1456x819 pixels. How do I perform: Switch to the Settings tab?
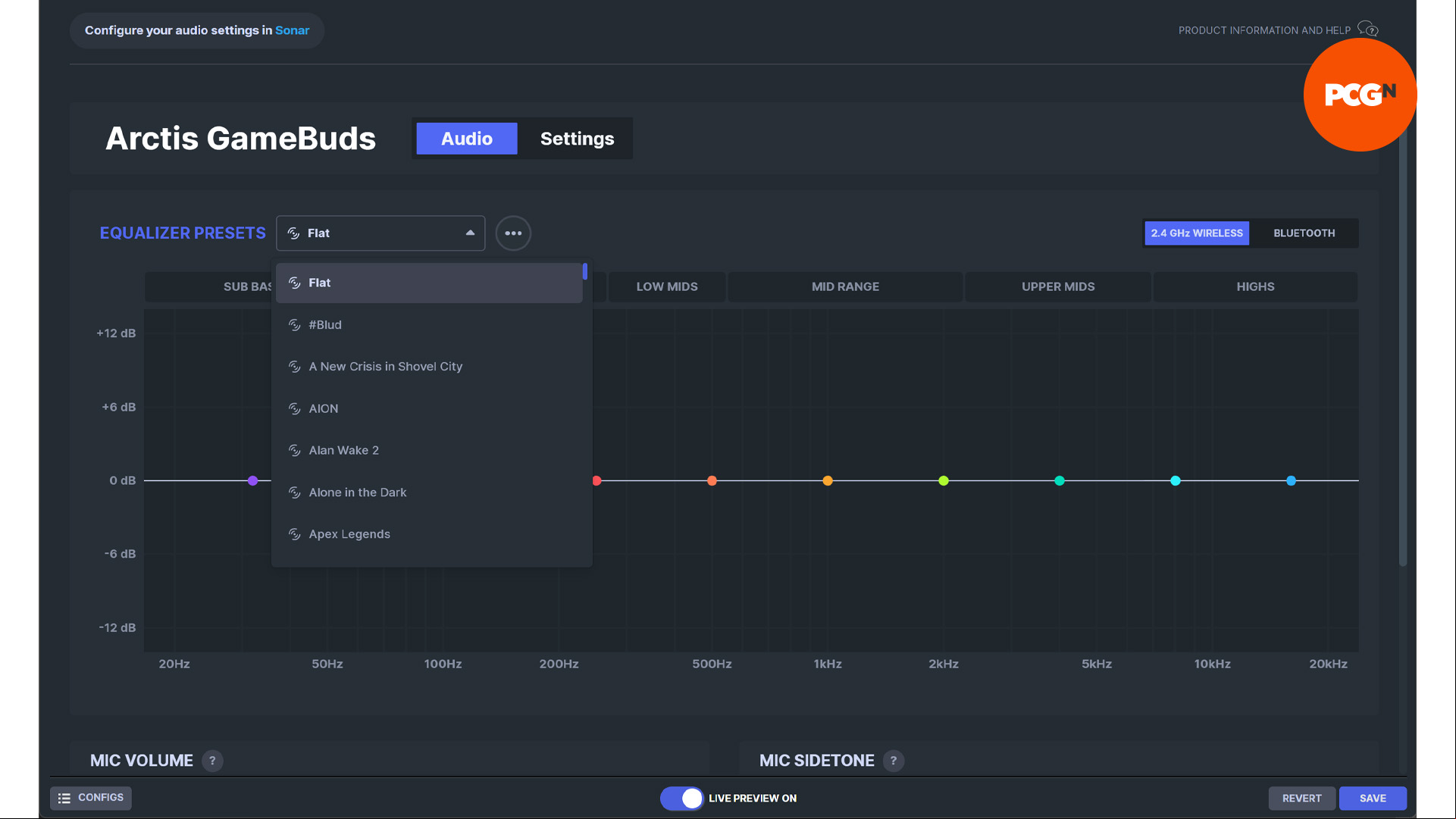click(577, 139)
